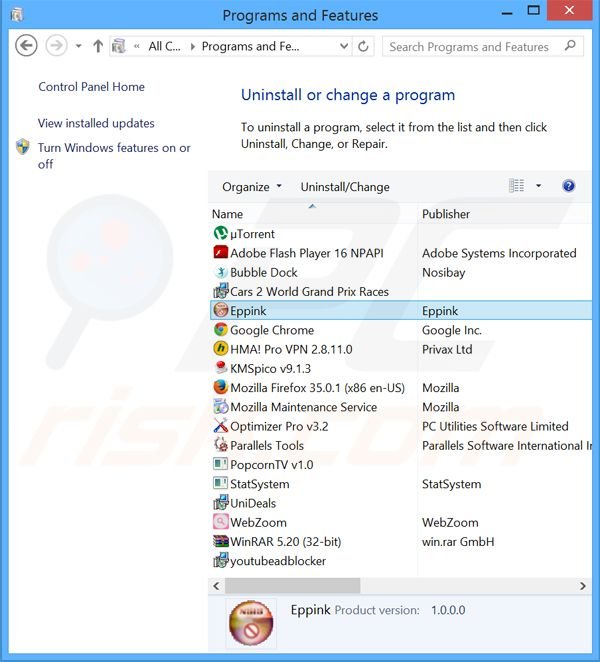Click the Google Chrome icon

tap(220, 329)
